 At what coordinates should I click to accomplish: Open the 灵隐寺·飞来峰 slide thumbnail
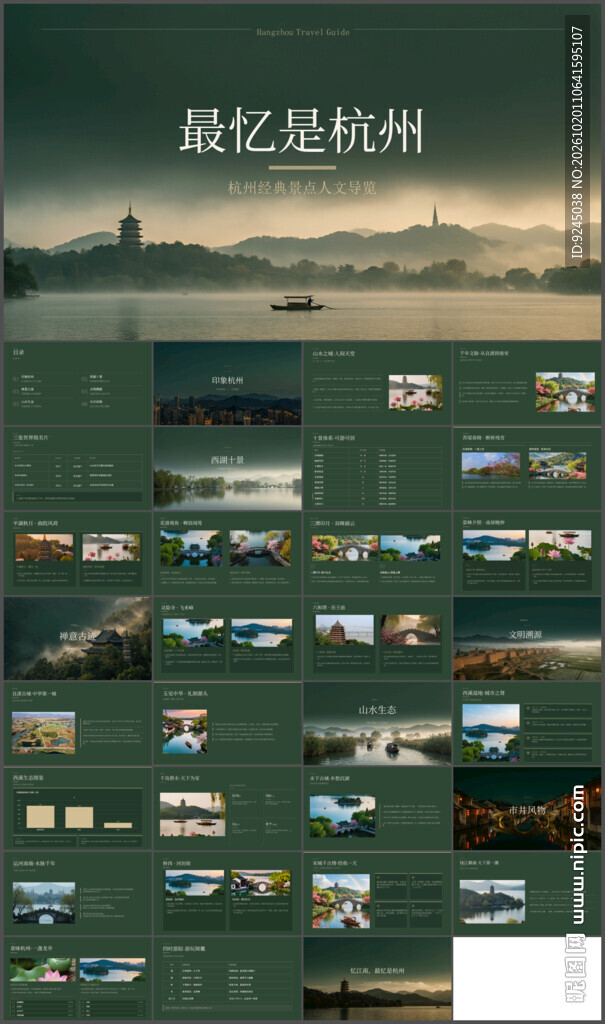click(x=227, y=638)
